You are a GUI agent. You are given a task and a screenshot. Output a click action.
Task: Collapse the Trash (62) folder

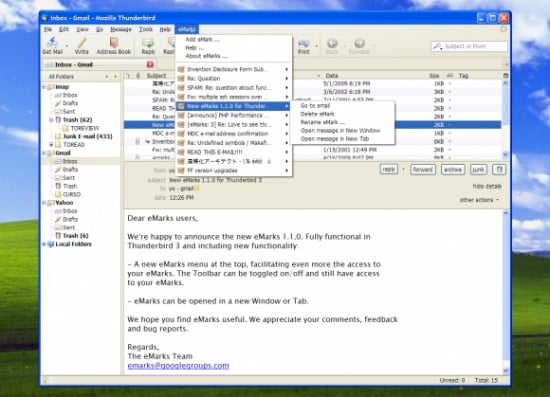point(51,120)
